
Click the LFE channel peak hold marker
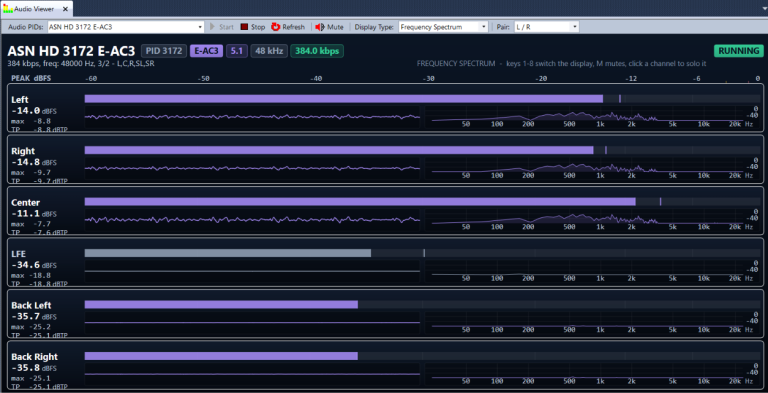(424, 253)
